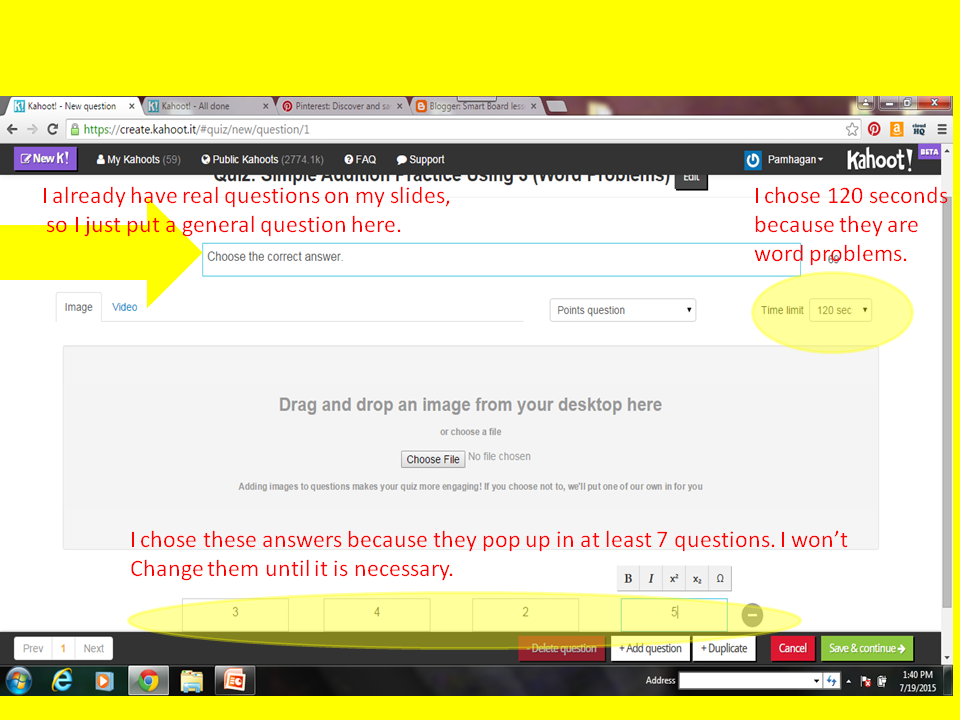960x720 pixels.
Task: Click the Kahoot! logo
Action: click(x=879, y=160)
